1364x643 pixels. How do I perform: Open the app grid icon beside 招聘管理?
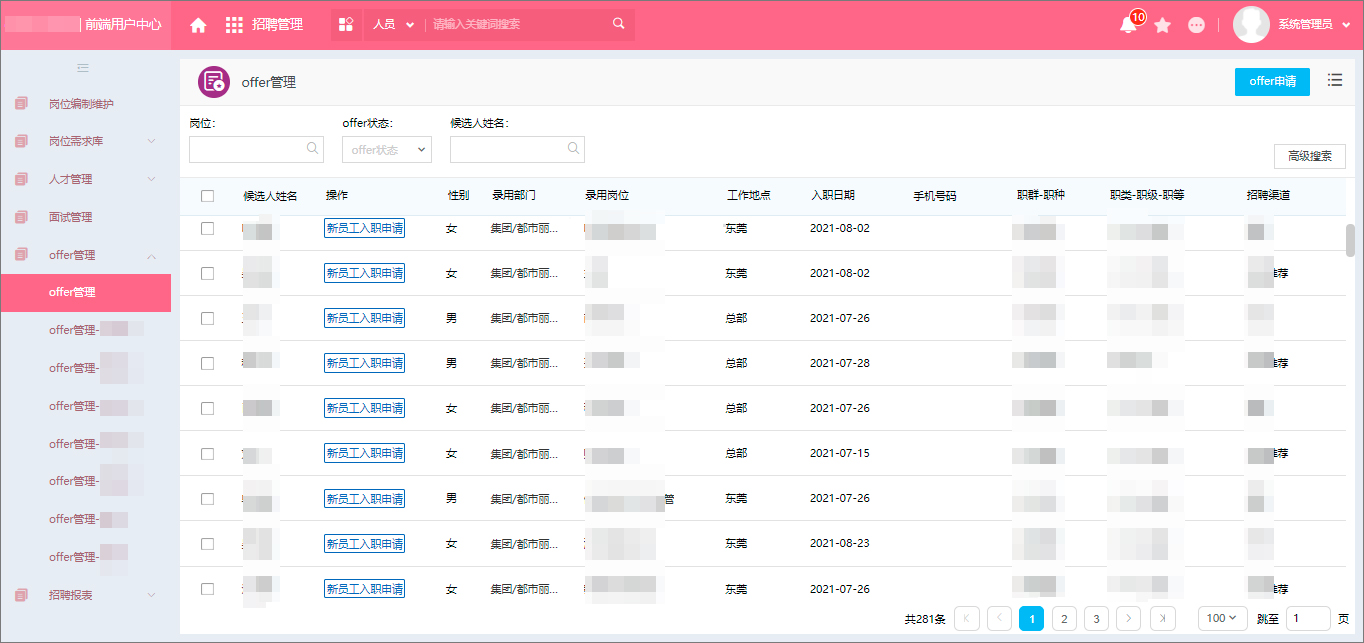click(234, 25)
